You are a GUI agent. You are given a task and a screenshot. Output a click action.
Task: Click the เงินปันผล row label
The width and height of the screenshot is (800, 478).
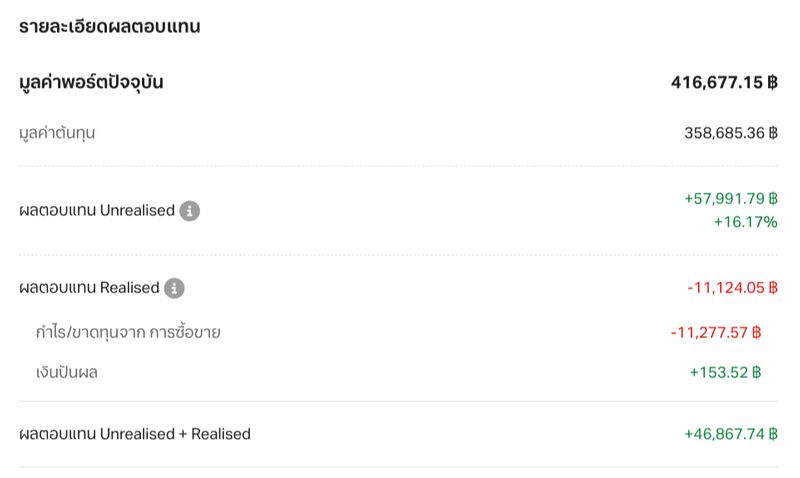pos(67,372)
